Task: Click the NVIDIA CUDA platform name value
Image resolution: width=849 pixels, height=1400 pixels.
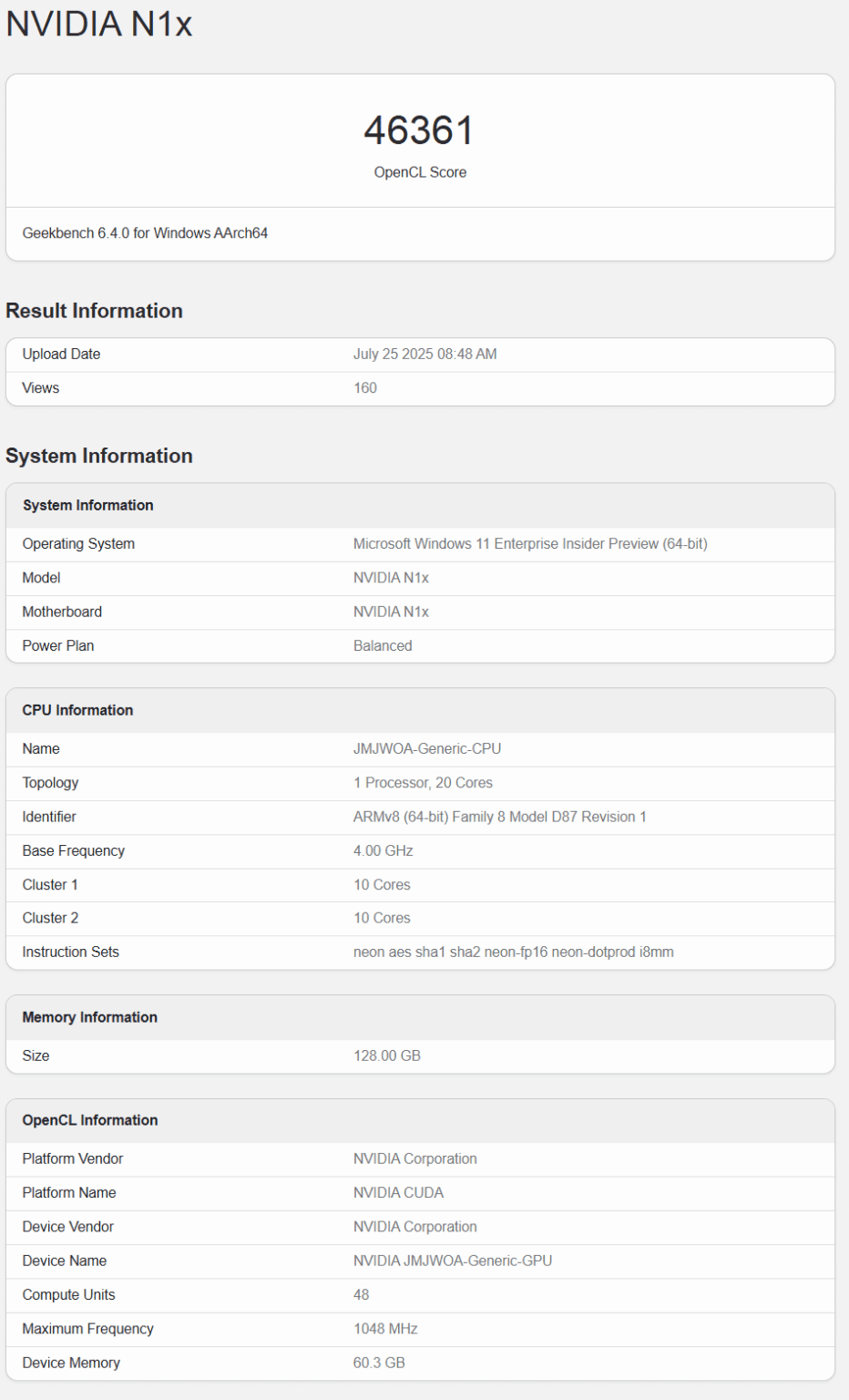Action: tap(398, 1192)
